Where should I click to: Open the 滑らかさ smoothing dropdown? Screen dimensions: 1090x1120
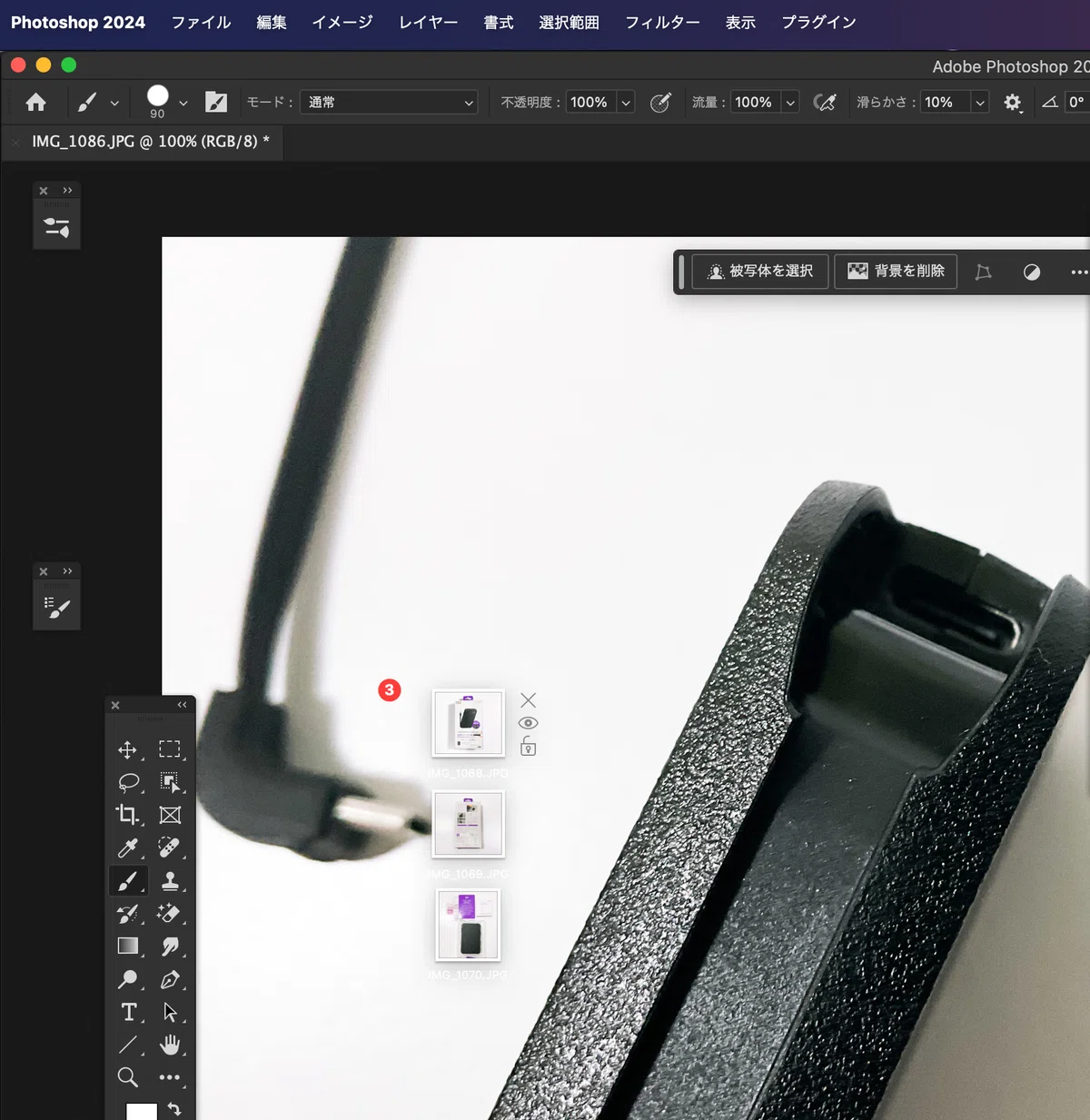tap(980, 103)
